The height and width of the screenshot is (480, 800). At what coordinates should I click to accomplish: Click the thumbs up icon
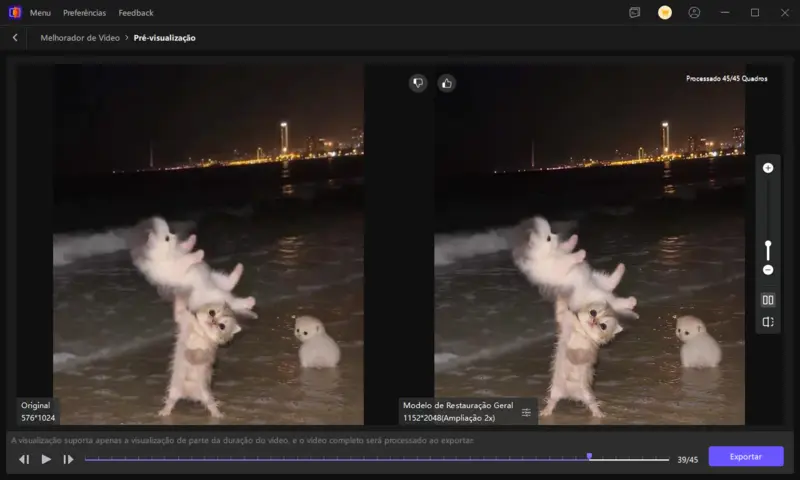(446, 83)
